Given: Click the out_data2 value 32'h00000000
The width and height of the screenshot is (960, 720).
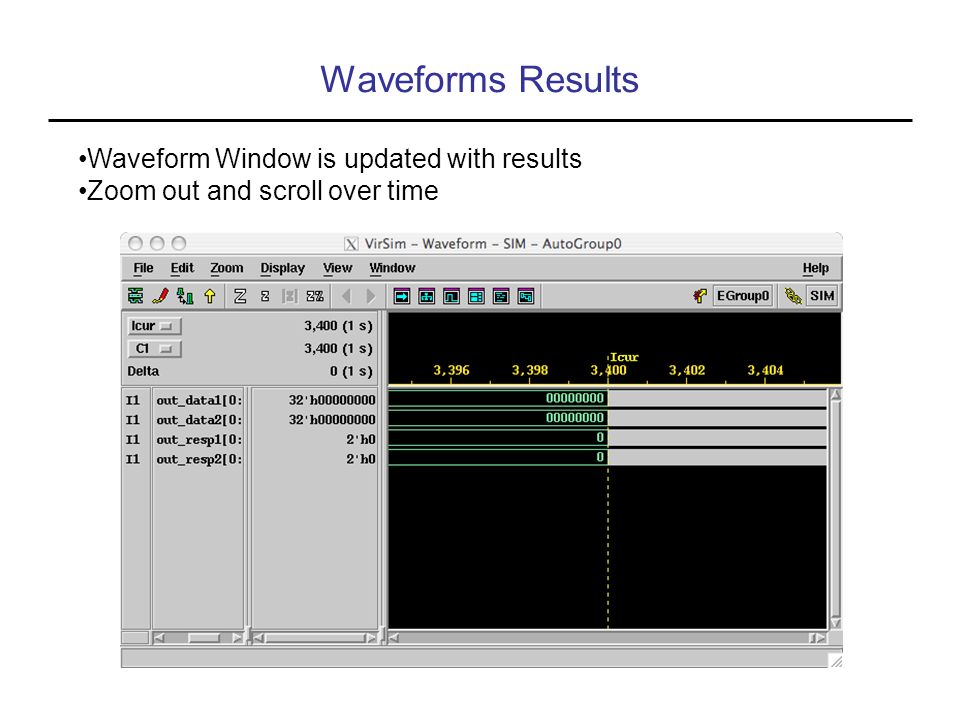Looking at the screenshot, I should pyautogui.click(x=332, y=420).
